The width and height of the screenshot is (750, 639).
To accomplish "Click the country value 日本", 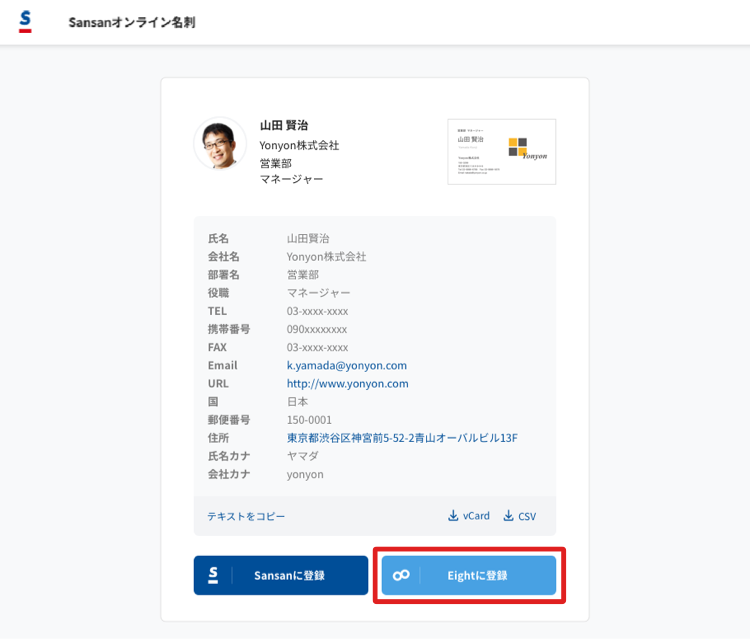I will tap(298, 402).
